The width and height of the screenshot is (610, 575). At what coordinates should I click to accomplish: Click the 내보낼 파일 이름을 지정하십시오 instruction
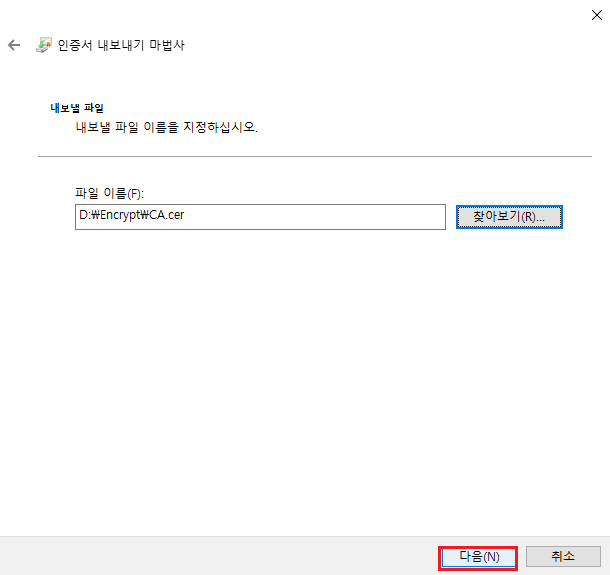[167, 127]
